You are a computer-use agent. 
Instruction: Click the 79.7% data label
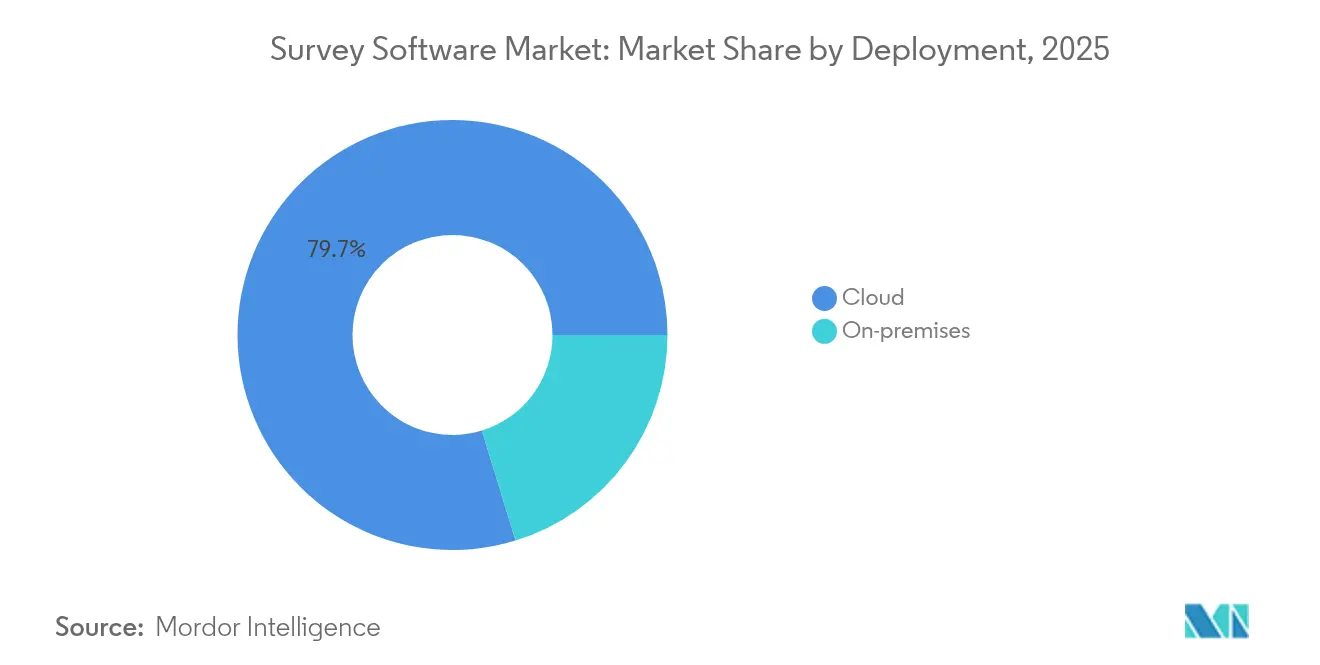pos(336,249)
